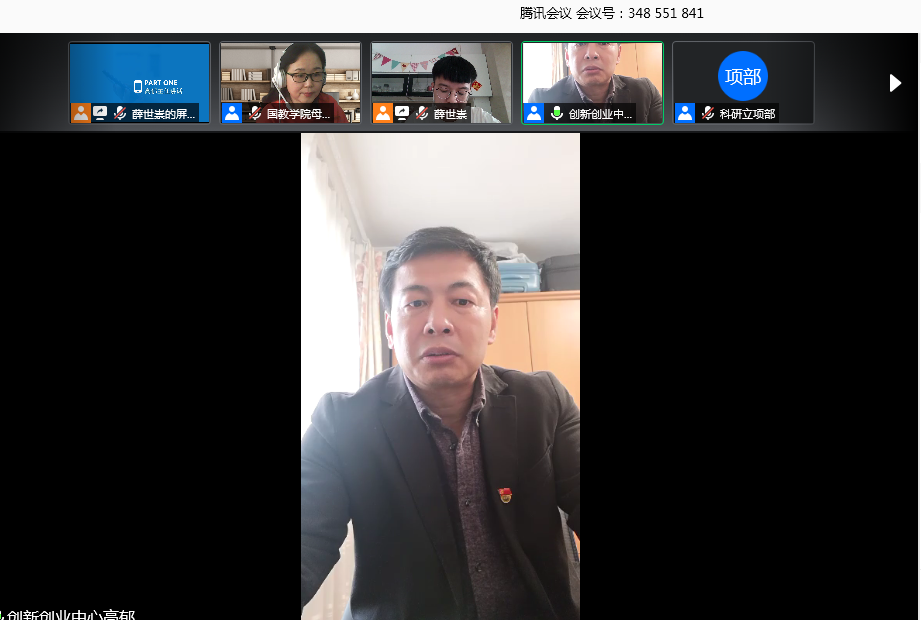The image size is (921, 620).
Task: Click the muted mic icon on 薛世崇的屏 tile
Action: [x=120, y=113]
